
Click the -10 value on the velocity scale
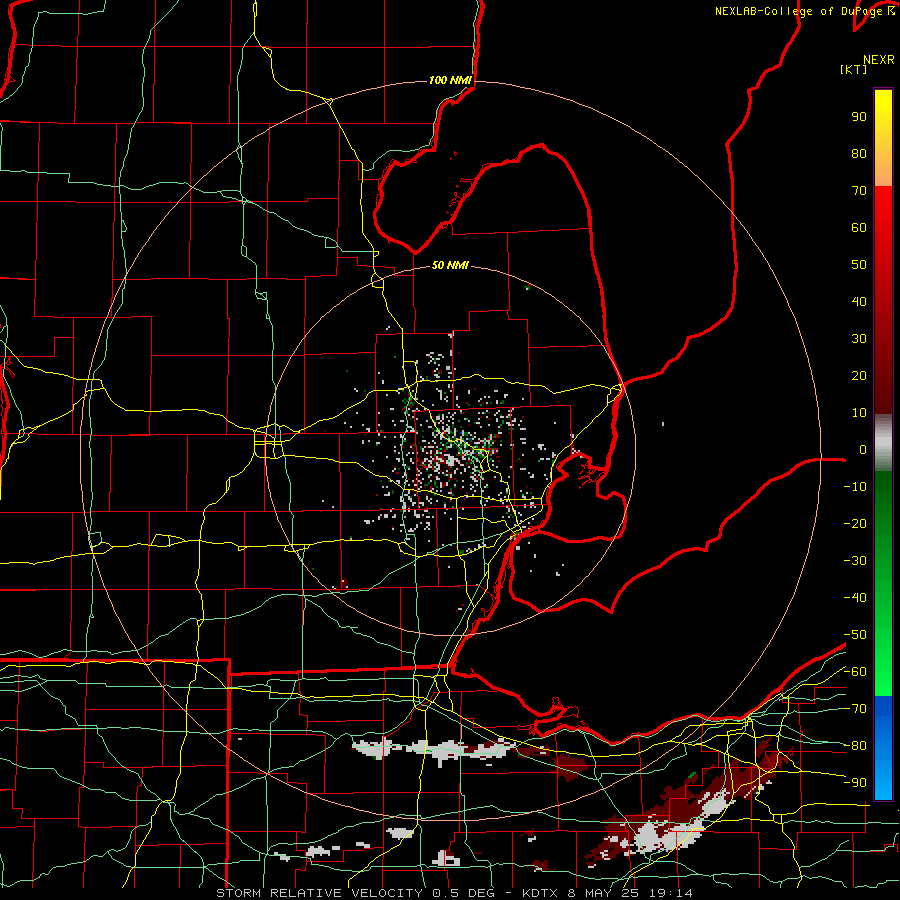pos(855,487)
